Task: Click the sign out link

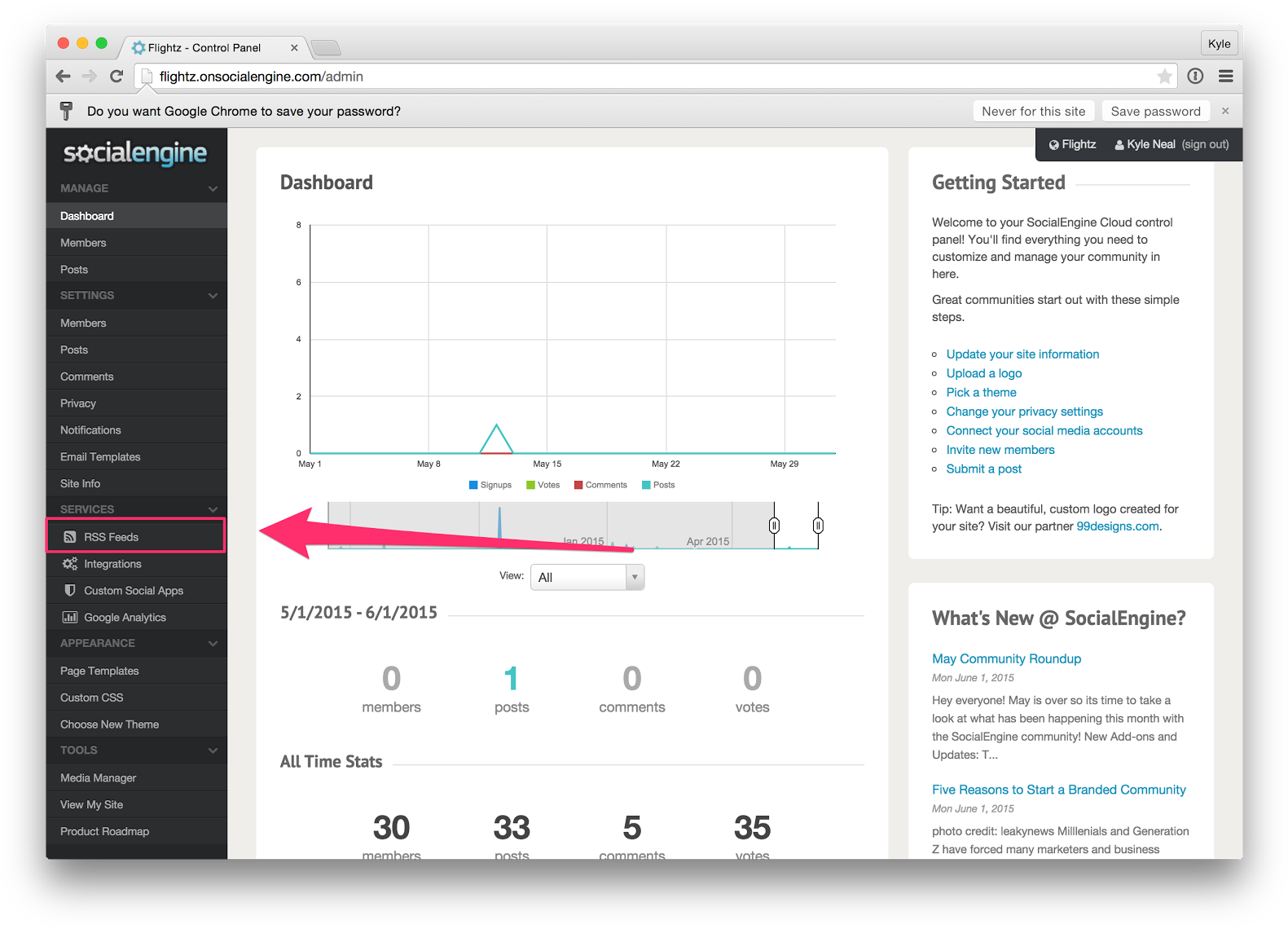Action: pos(1206,144)
